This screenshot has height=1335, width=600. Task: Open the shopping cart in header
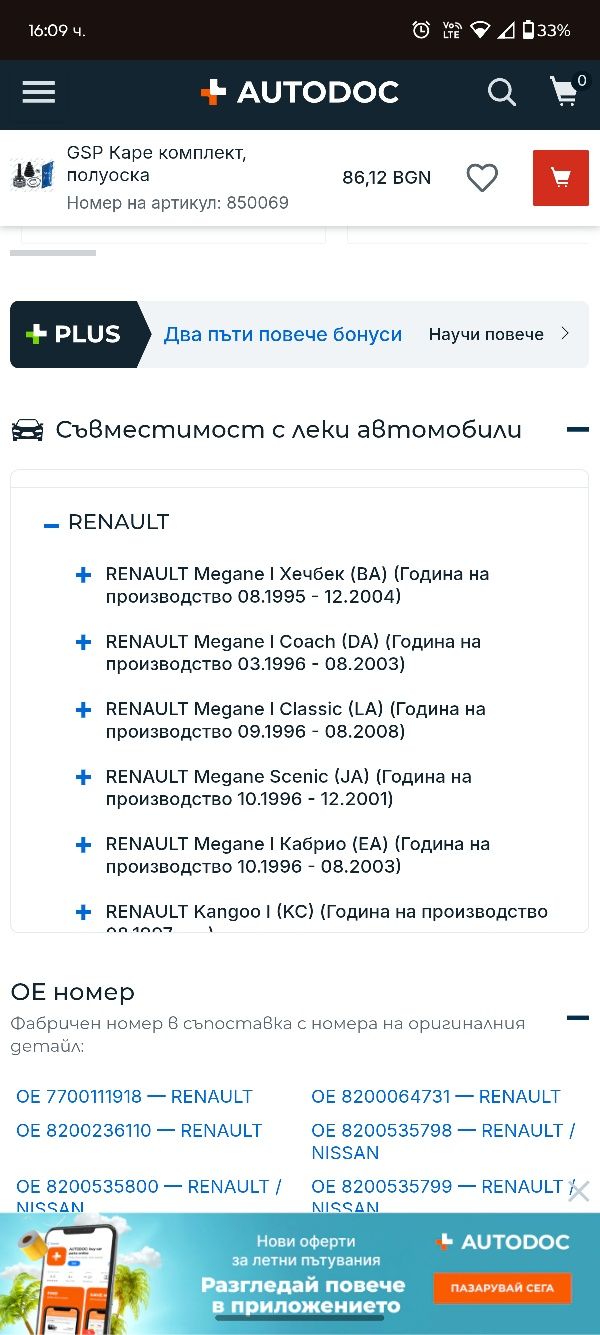[x=566, y=91]
